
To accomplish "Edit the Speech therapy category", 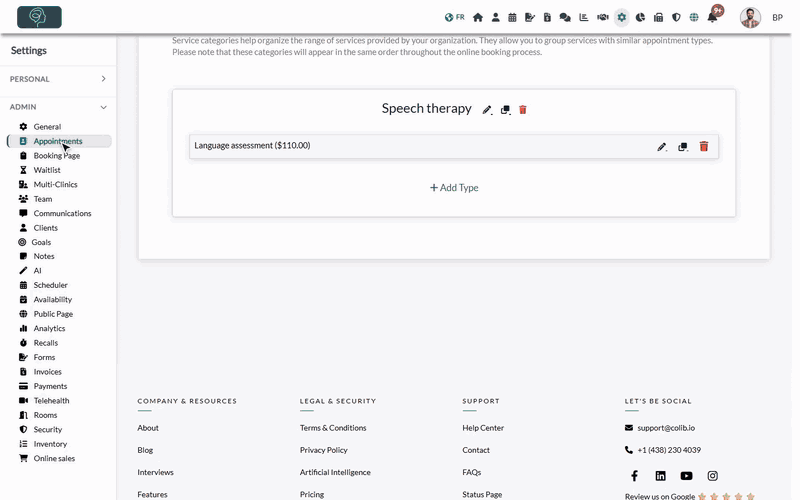I will pos(487,110).
